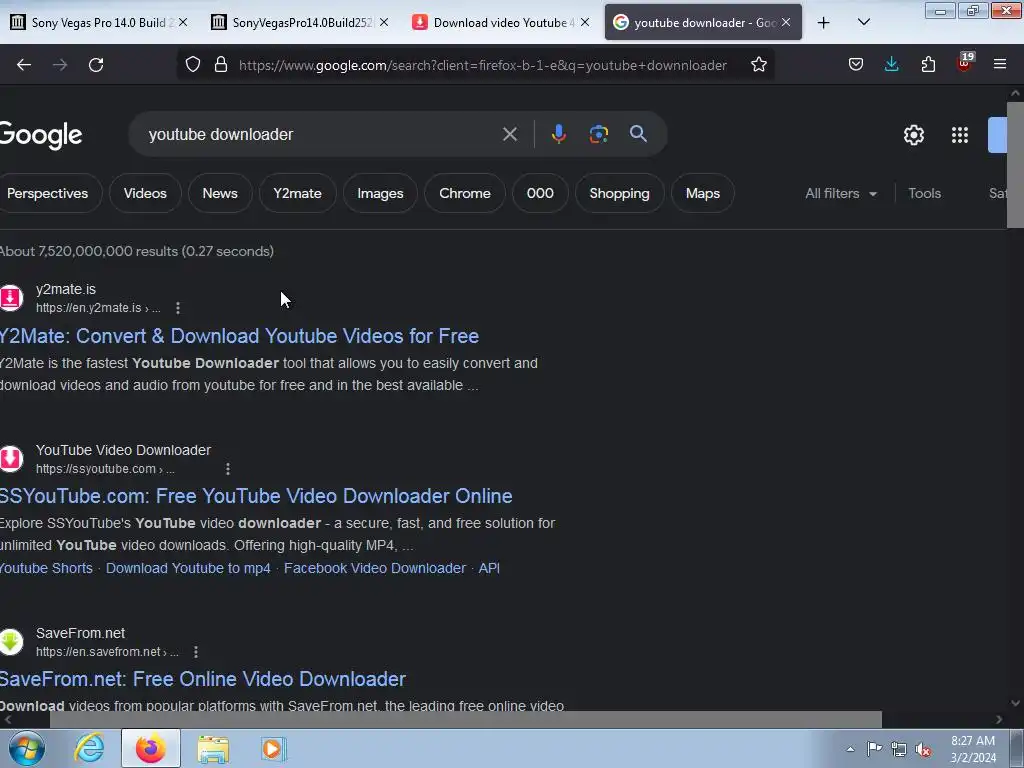The height and width of the screenshot is (768, 1024).
Task: Open the Firefox application menu
Action: click(x=1000, y=65)
